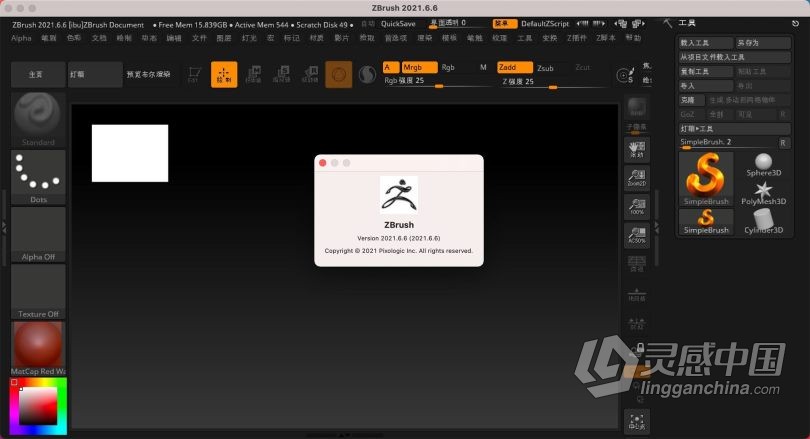Select the Standard brush thumbnail
Image resolution: width=810 pixels, height=439 pixels.
pyautogui.click(x=38, y=119)
